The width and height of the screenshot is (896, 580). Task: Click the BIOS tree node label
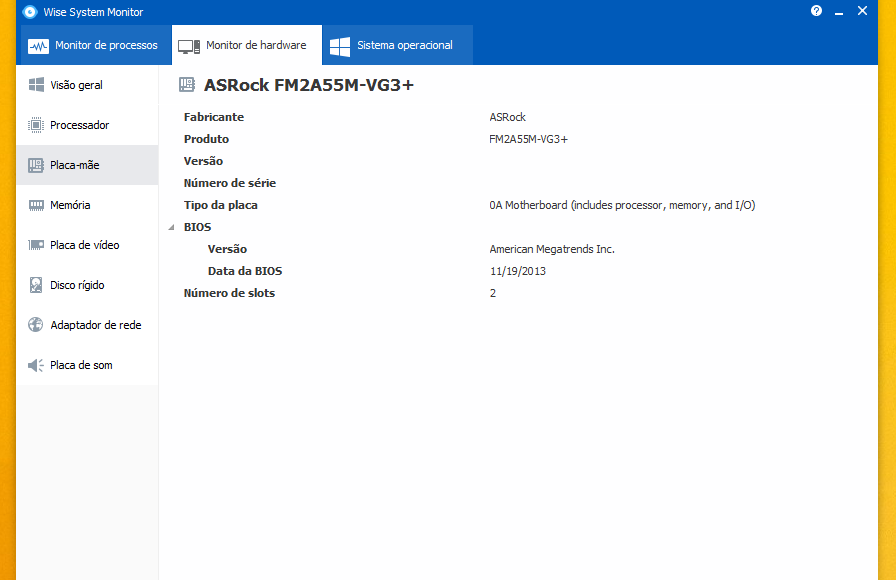point(197,227)
